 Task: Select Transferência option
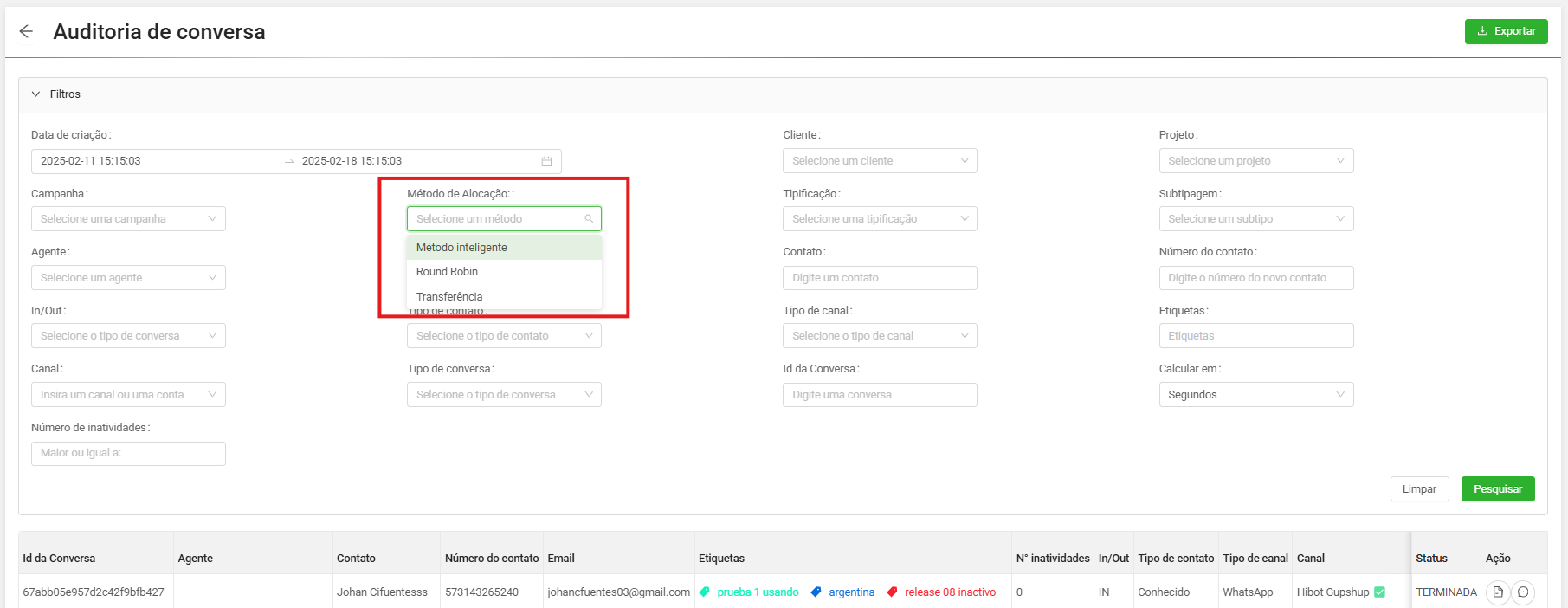click(504, 296)
